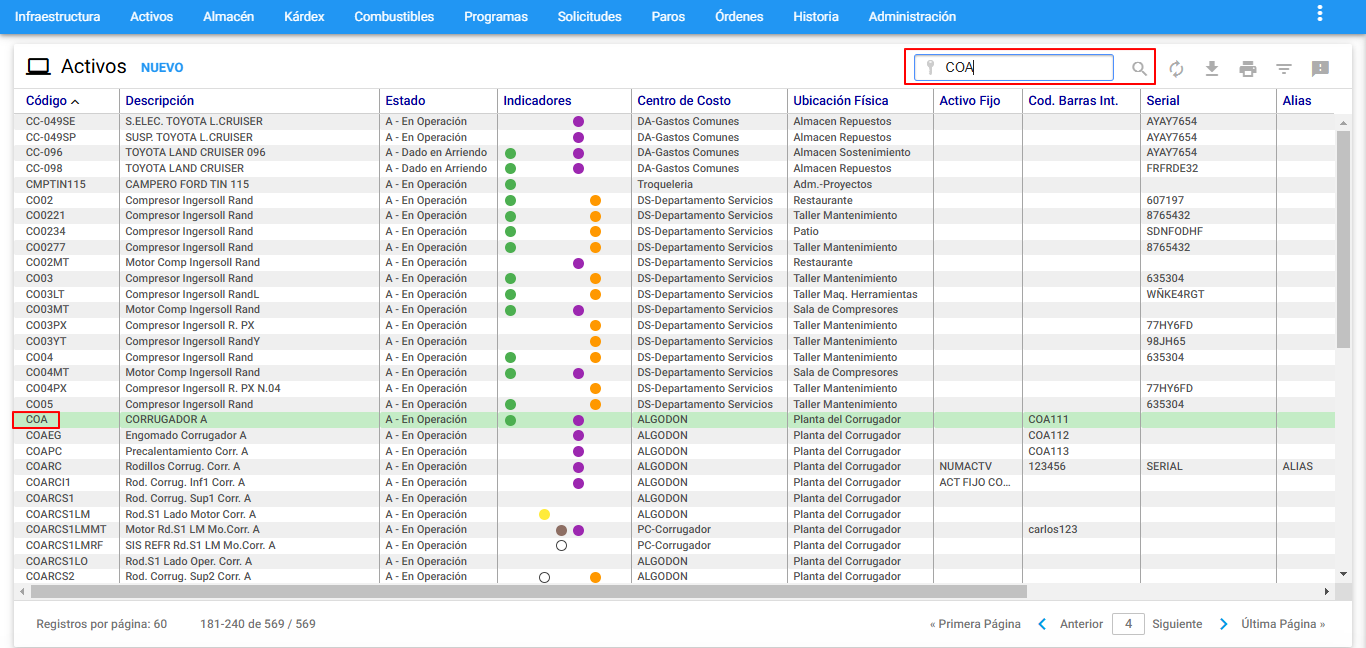Refresh the Activos list
The image size is (1366, 648).
click(x=1176, y=68)
